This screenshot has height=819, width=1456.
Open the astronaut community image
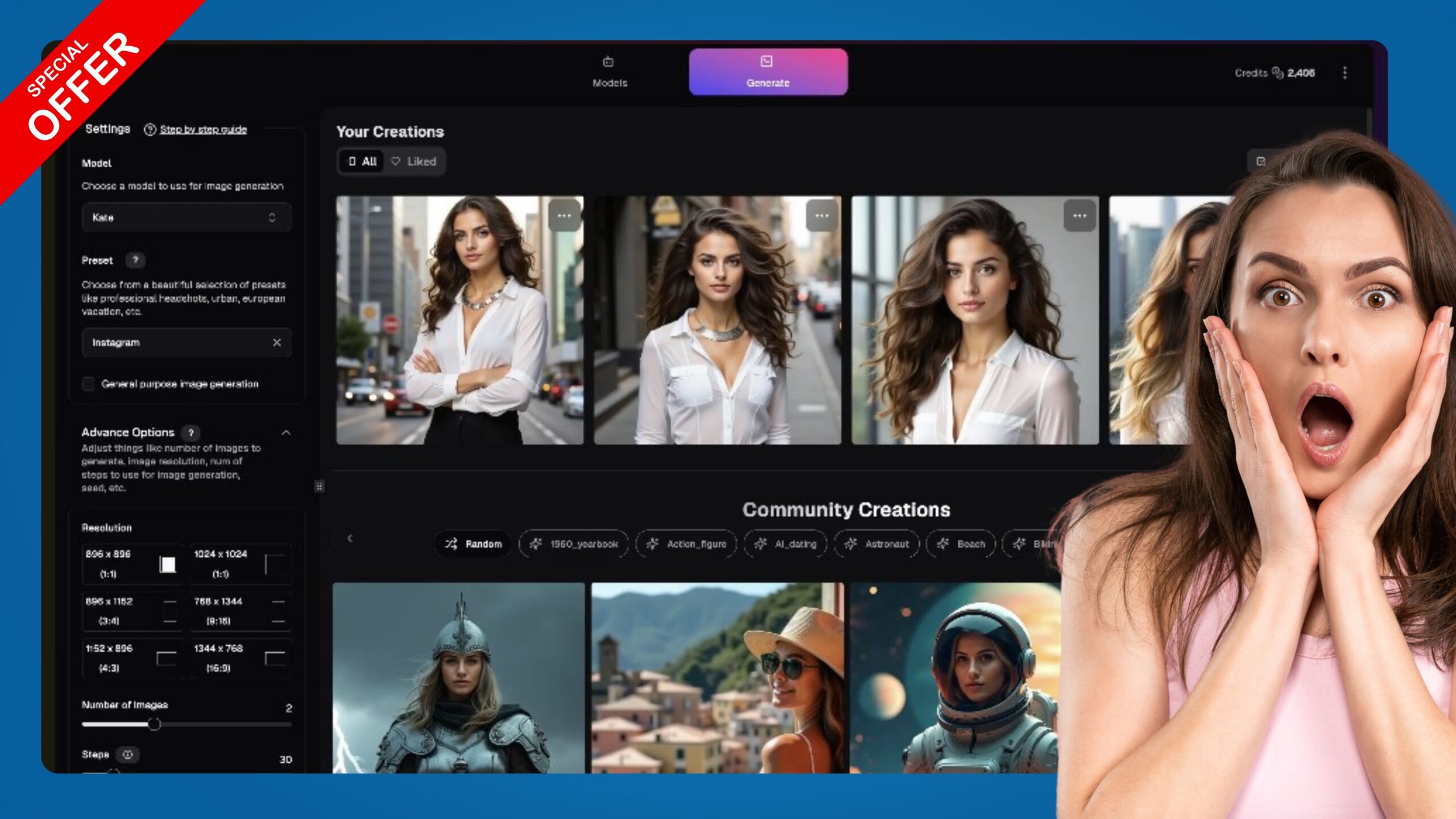[955, 678]
